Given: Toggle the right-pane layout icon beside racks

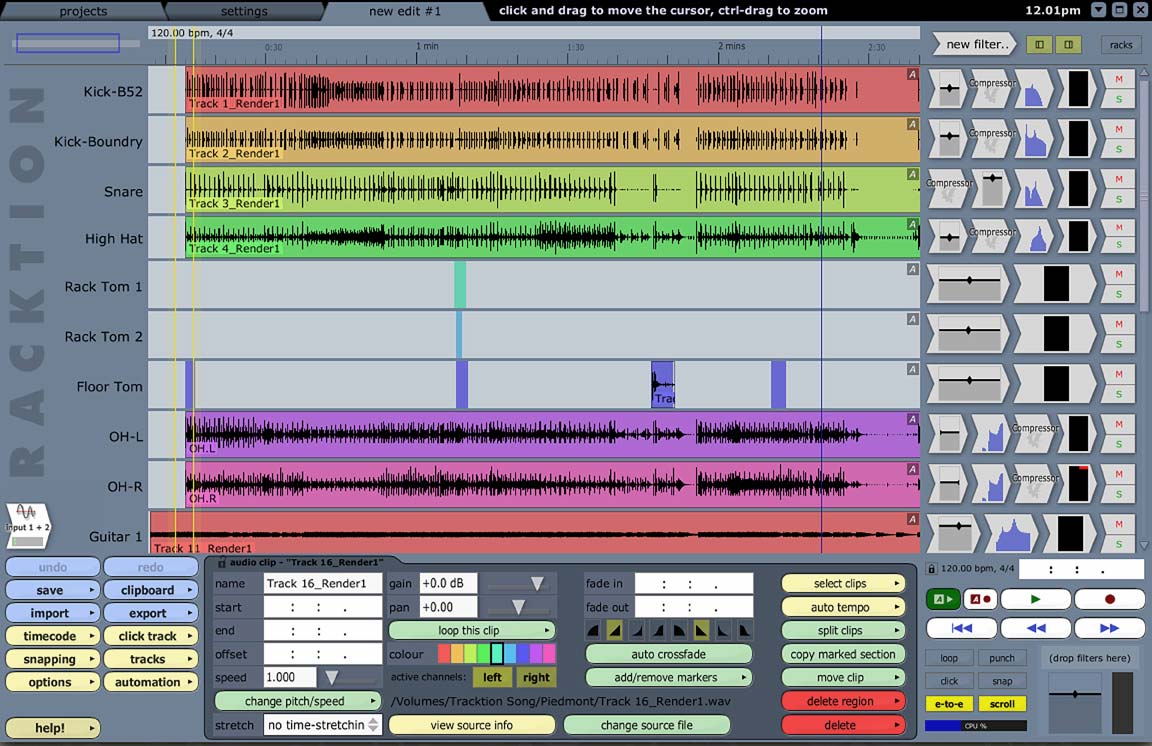Looking at the screenshot, I should [x=1068, y=45].
